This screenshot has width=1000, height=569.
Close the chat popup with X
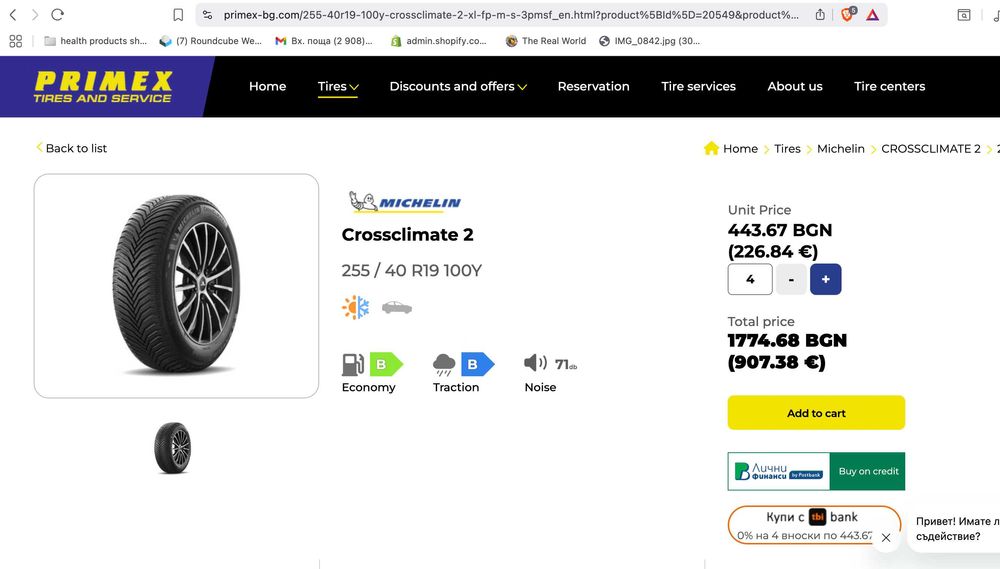point(885,538)
